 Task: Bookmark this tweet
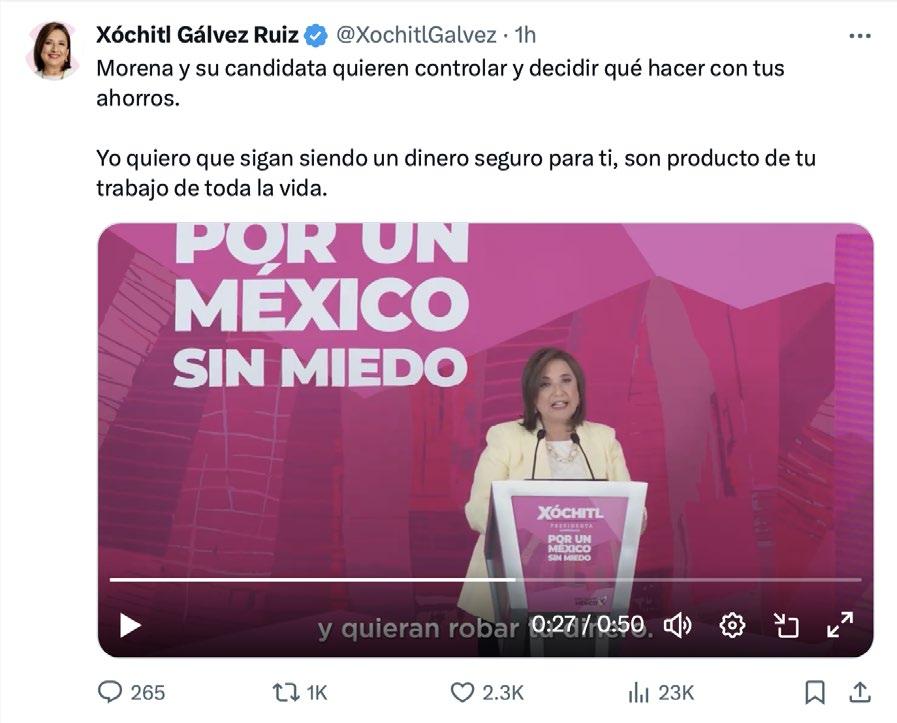(x=815, y=692)
